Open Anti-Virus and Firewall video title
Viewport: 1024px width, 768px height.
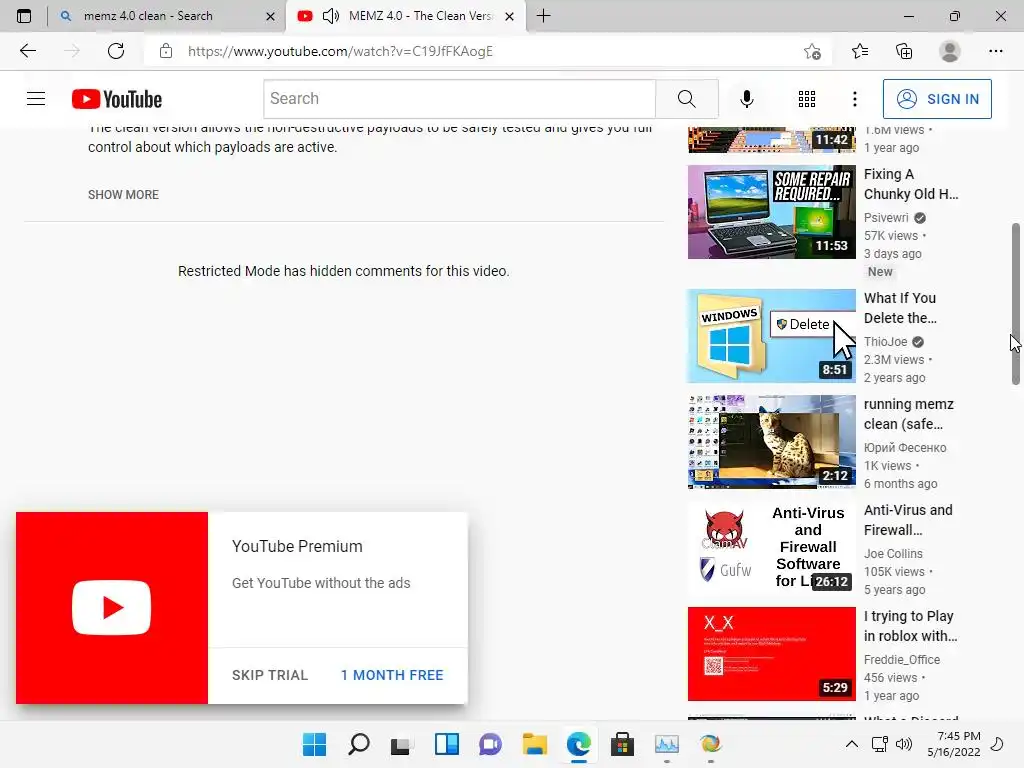coord(908,520)
